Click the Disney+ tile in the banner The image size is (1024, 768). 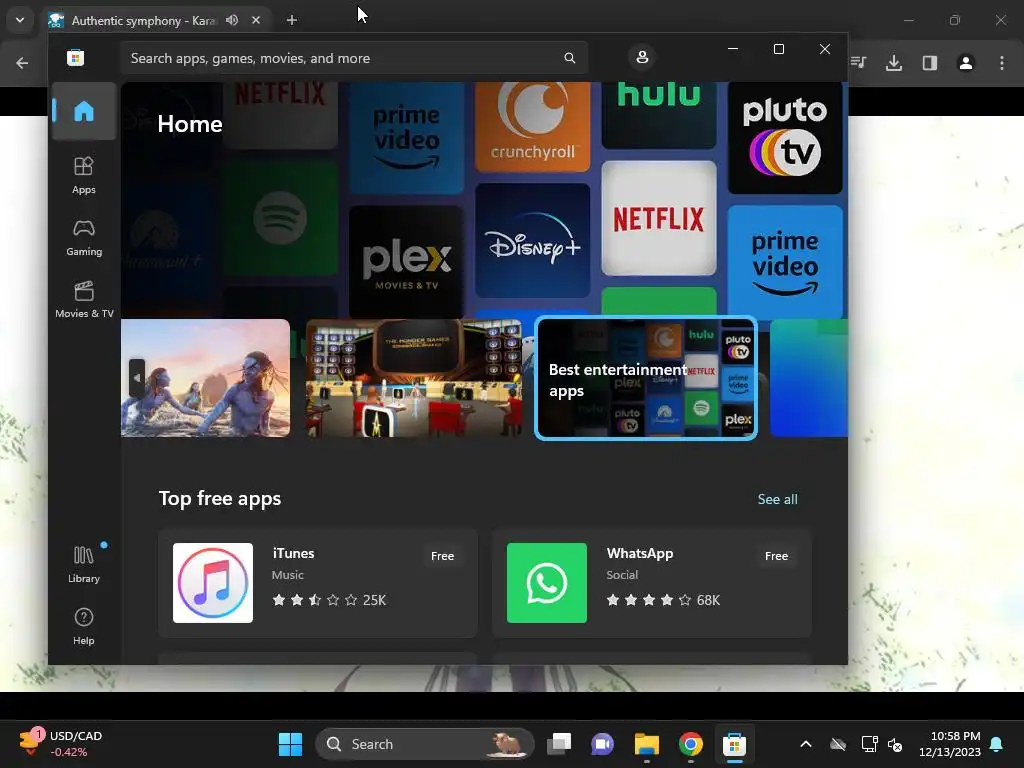pyautogui.click(x=533, y=240)
